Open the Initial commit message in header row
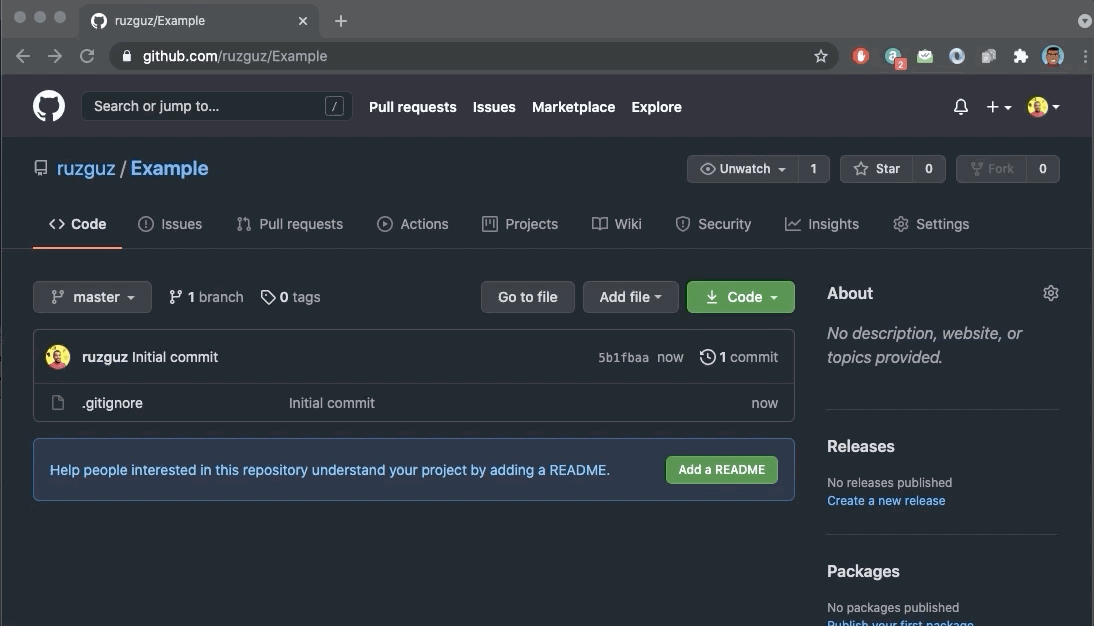The width and height of the screenshot is (1094, 626). point(175,357)
